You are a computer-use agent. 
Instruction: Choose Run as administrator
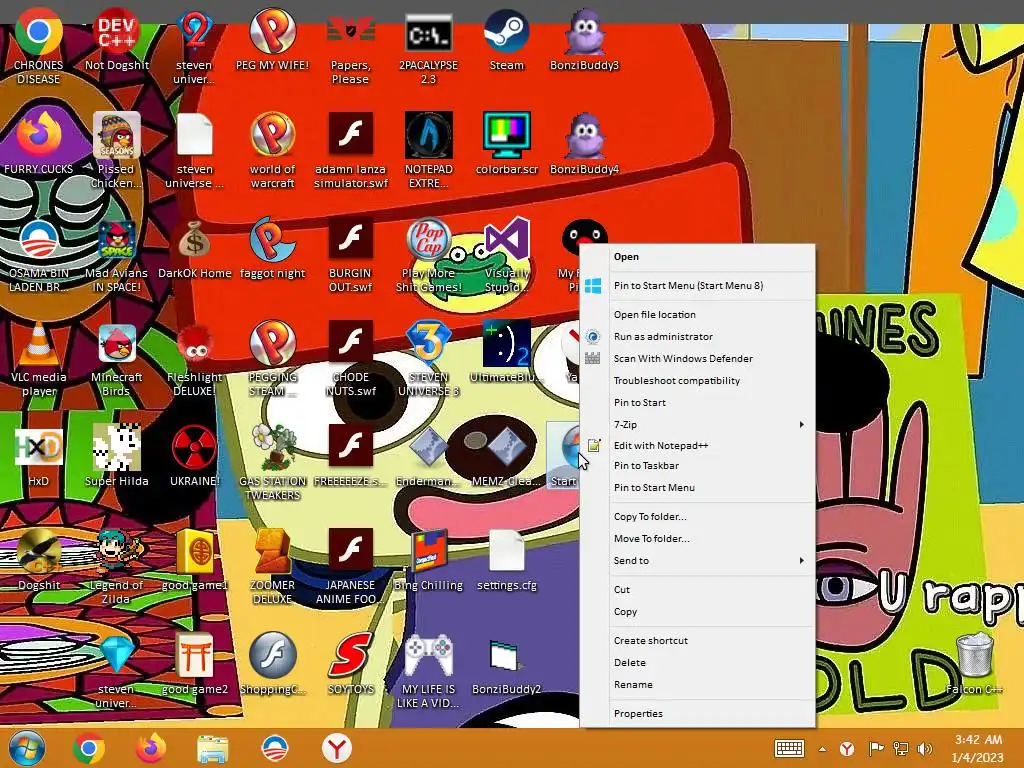(697, 336)
